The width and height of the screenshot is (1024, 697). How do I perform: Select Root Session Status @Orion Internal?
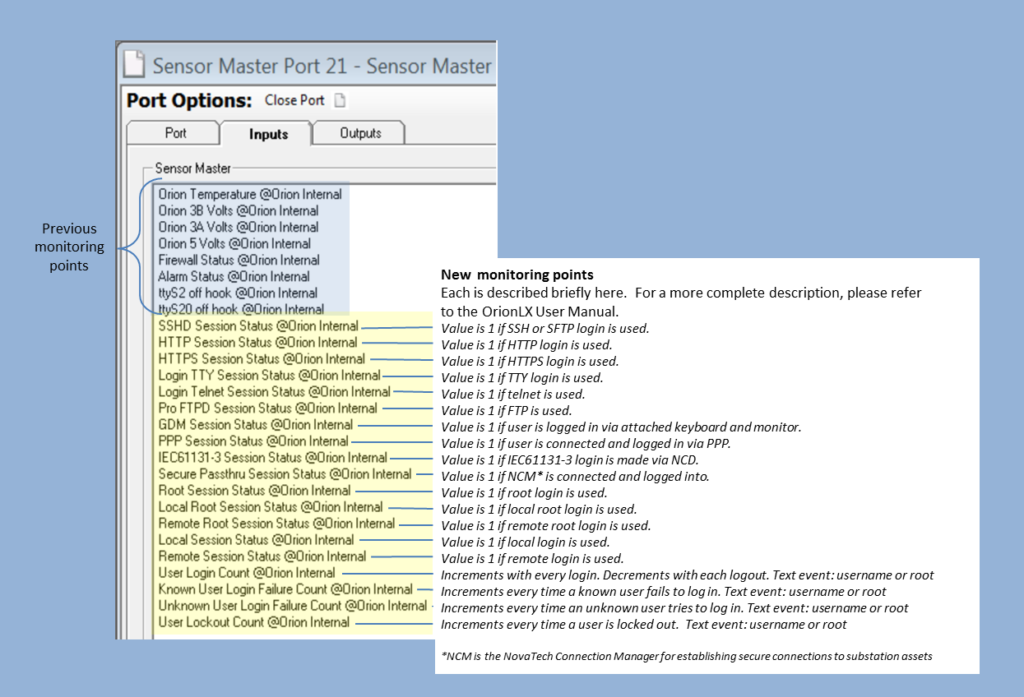pos(254,491)
